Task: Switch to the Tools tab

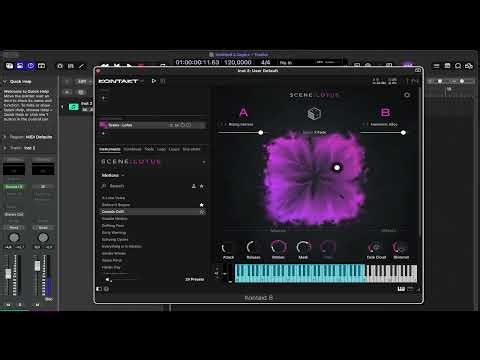Action: [x=149, y=149]
